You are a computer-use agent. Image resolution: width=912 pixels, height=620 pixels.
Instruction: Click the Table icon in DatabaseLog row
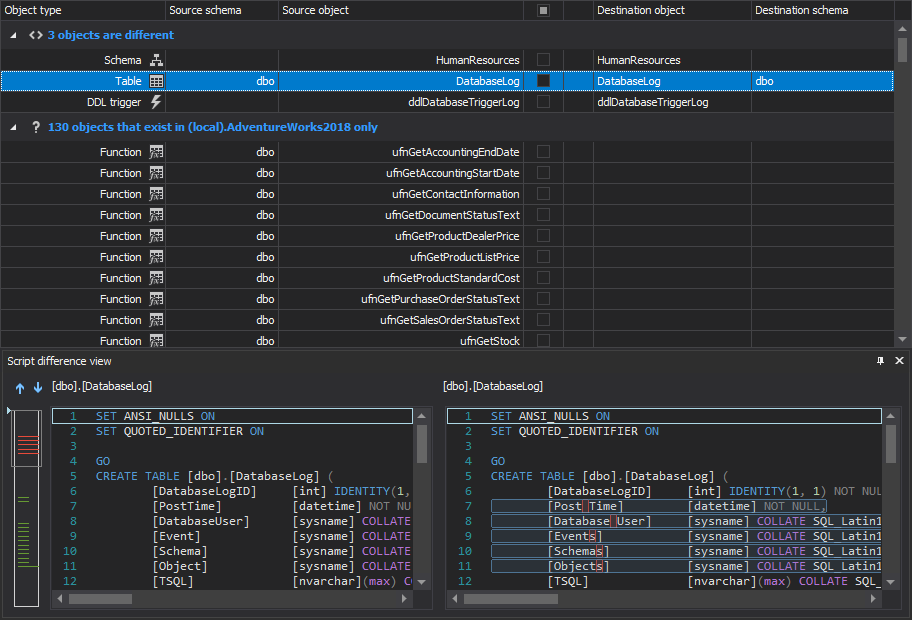pos(156,81)
